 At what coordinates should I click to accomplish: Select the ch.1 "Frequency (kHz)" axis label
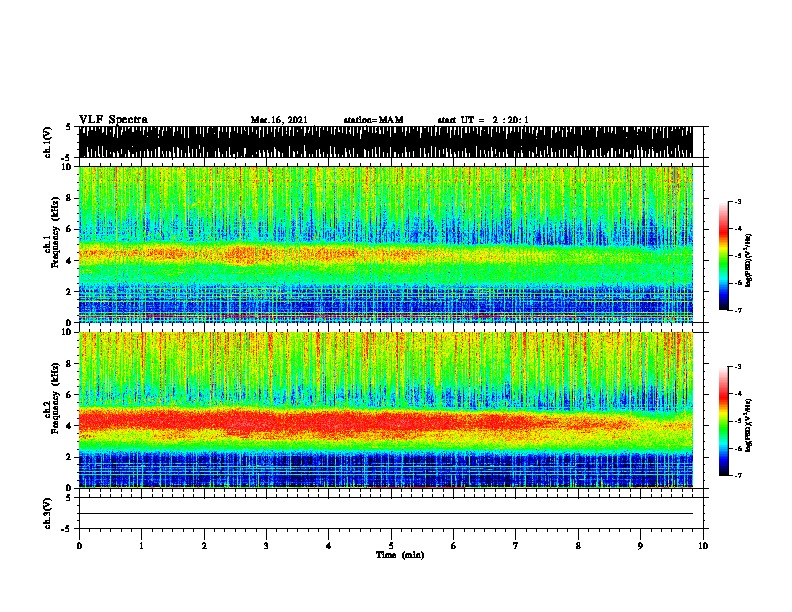(x=55, y=232)
